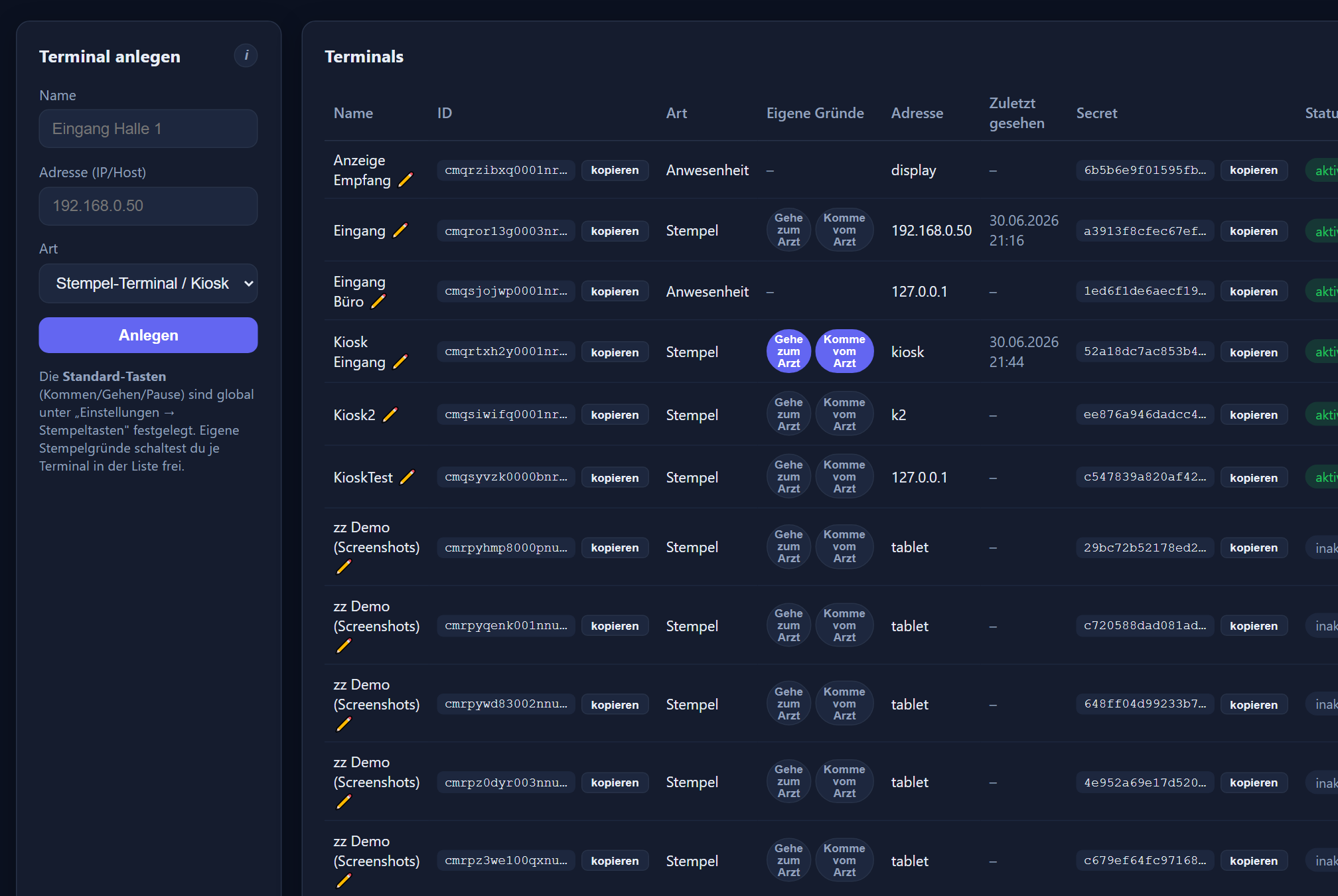This screenshot has width=1338, height=896.
Task: Click timestamp 30.06.2026 21:44
Action: click(1023, 352)
